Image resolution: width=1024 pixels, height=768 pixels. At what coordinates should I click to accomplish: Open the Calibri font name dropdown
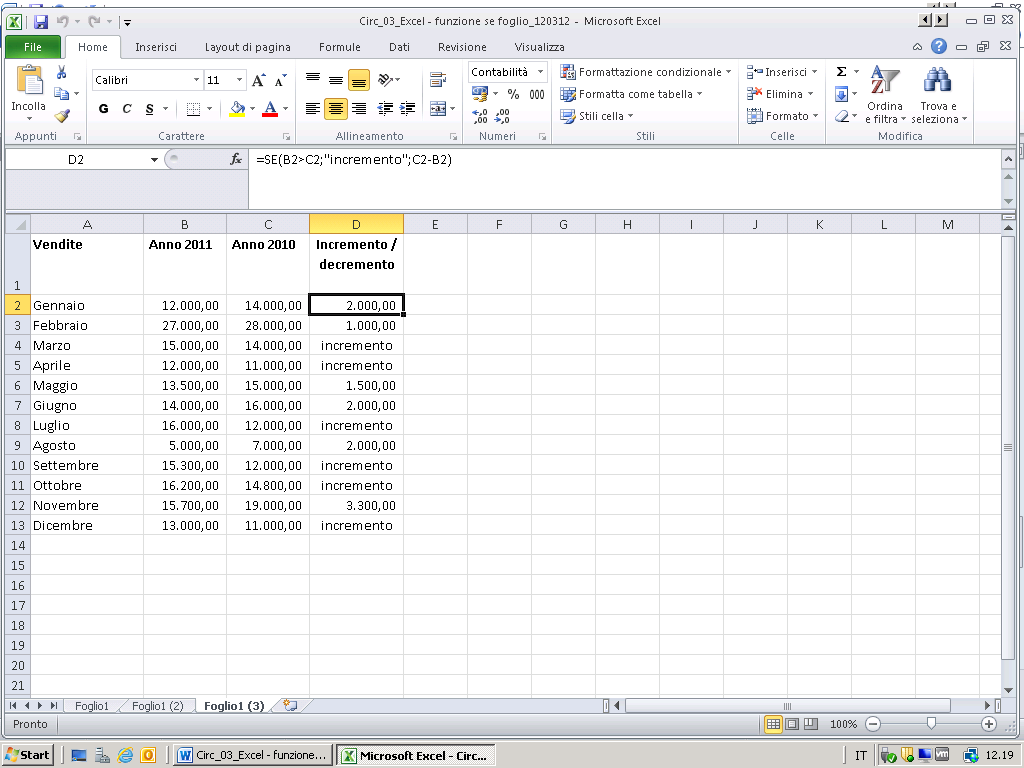[x=196, y=80]
